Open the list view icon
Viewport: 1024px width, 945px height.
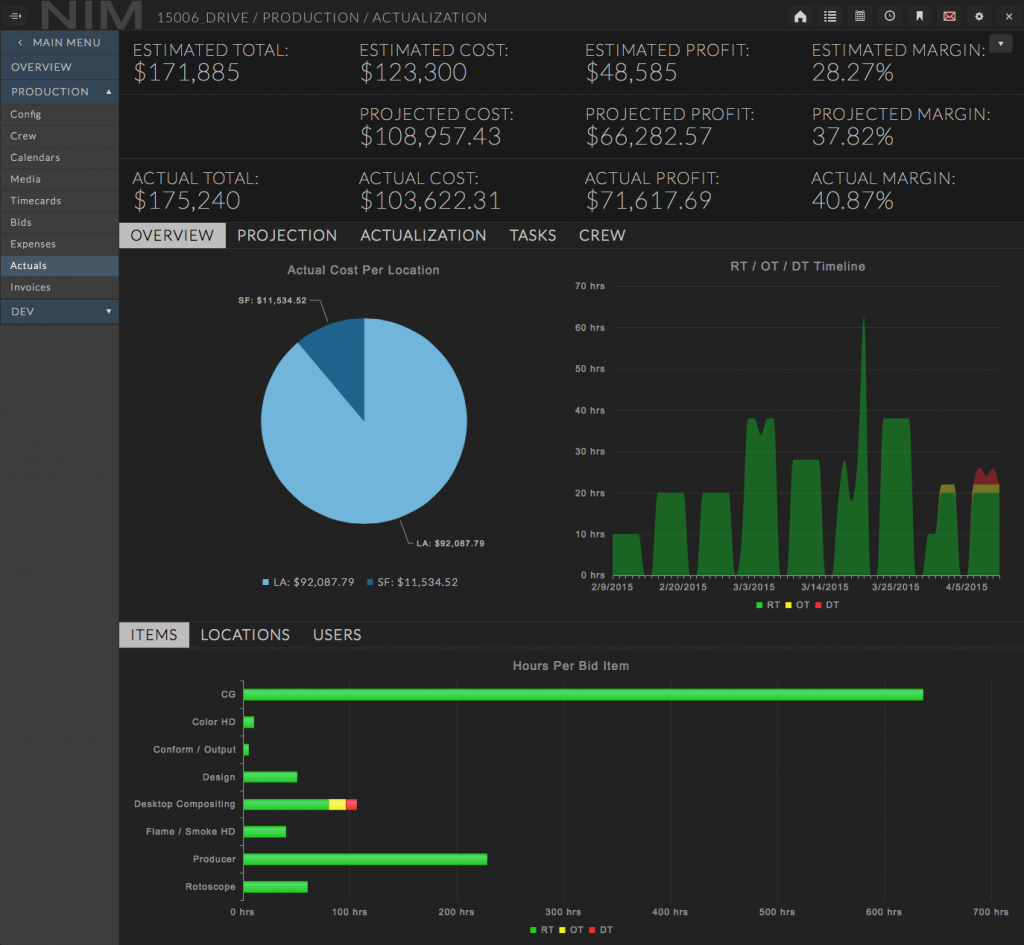(x=830, y=16)
